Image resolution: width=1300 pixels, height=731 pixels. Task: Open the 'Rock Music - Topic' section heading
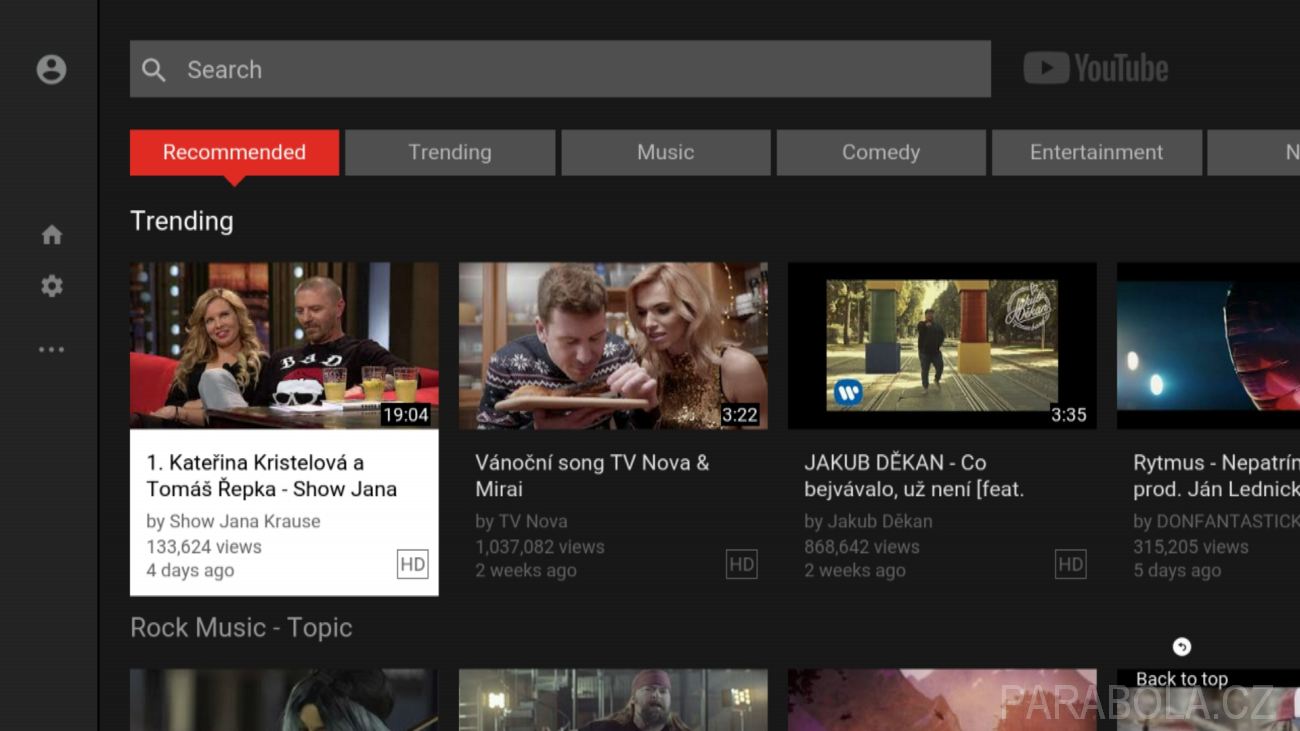click(x=241, y=627)
